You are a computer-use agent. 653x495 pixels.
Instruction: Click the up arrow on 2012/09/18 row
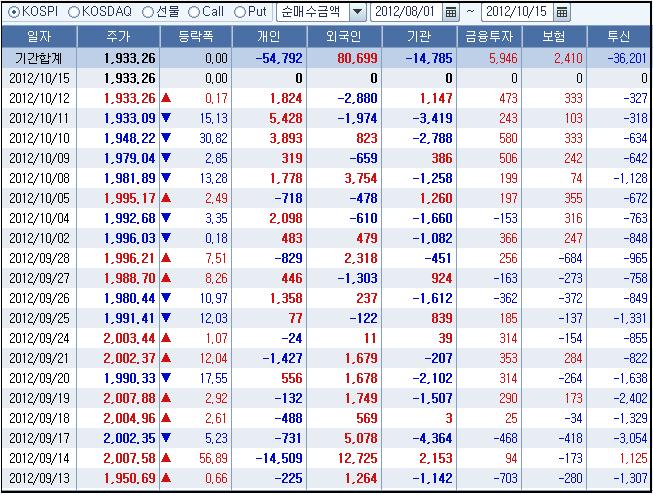point(166,418)
